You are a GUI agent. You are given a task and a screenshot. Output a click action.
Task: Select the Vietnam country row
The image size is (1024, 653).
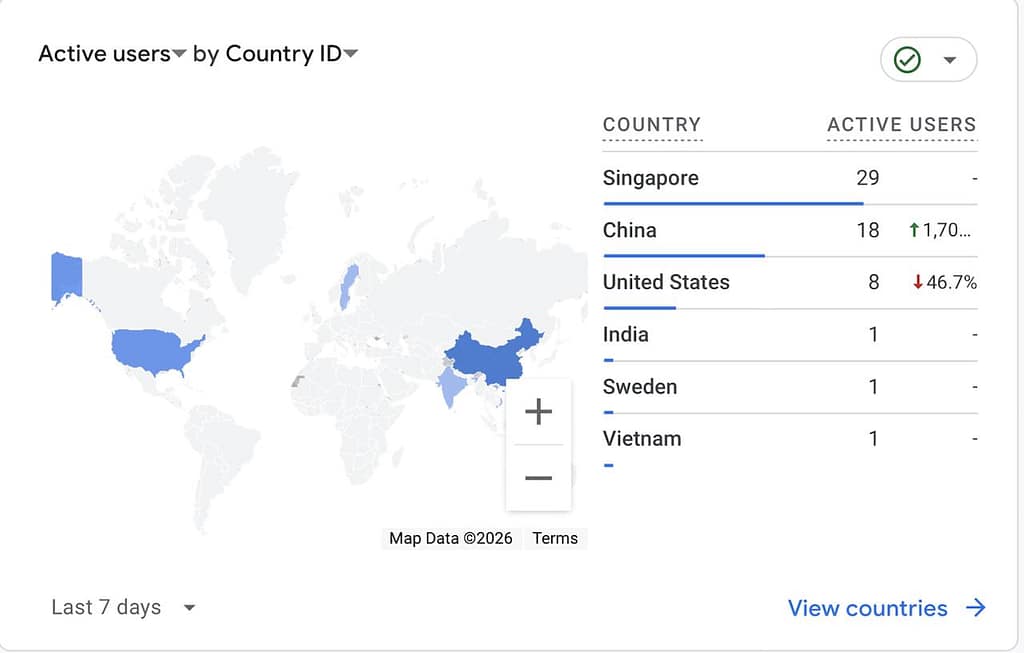[642, 438]
